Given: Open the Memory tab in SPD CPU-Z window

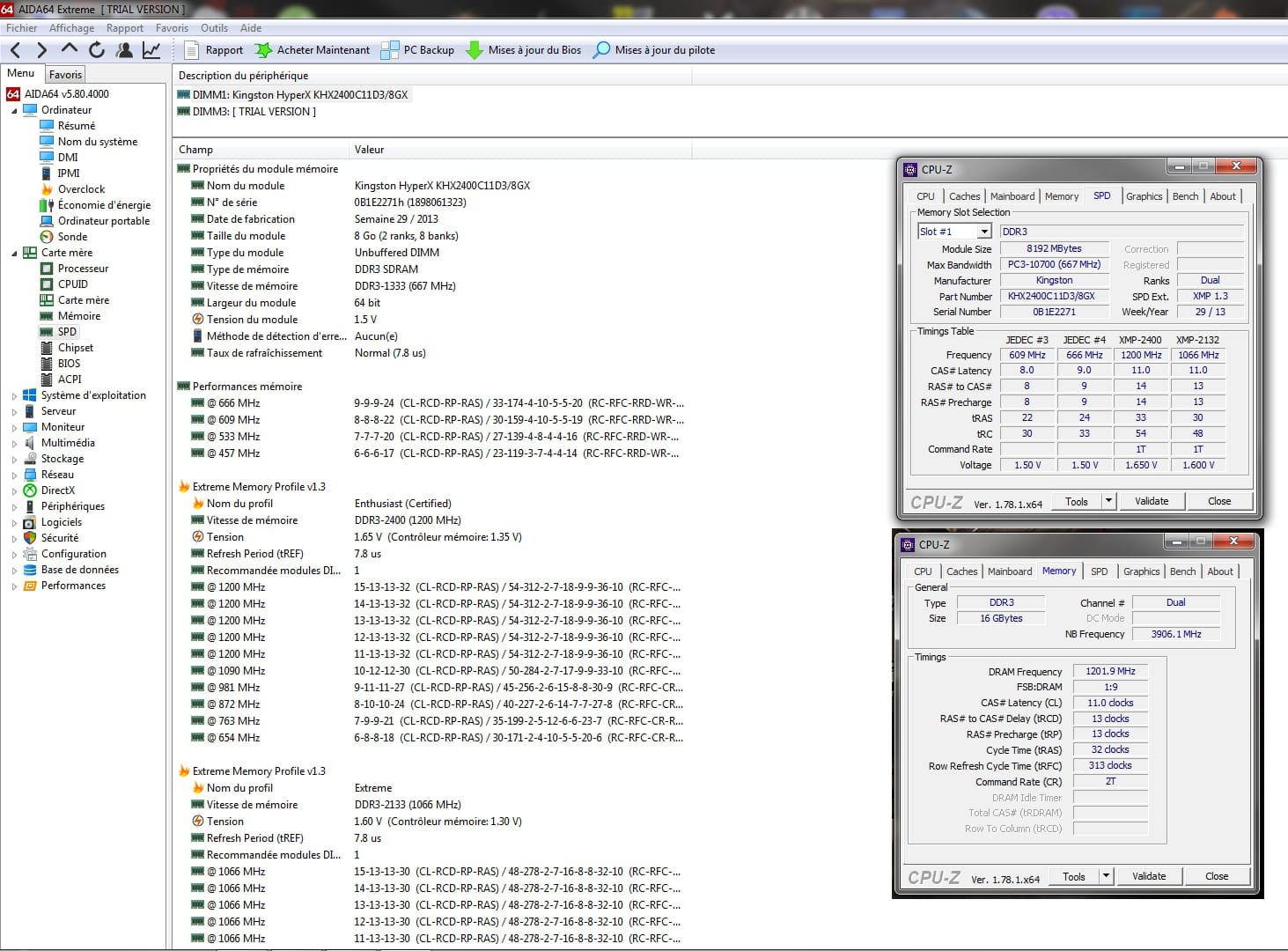Looking at the screenshot, I should [x=1061, y=196].
